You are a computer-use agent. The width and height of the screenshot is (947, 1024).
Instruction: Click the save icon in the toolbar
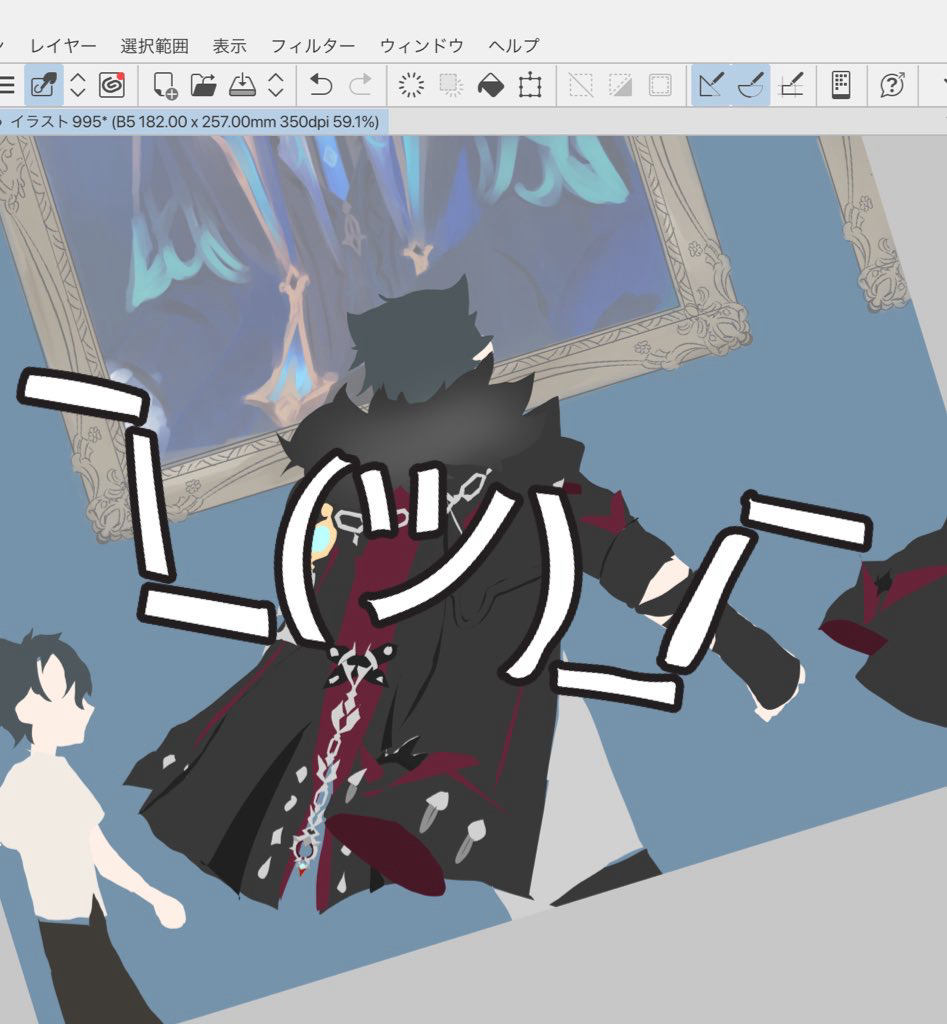coord(243,85)
